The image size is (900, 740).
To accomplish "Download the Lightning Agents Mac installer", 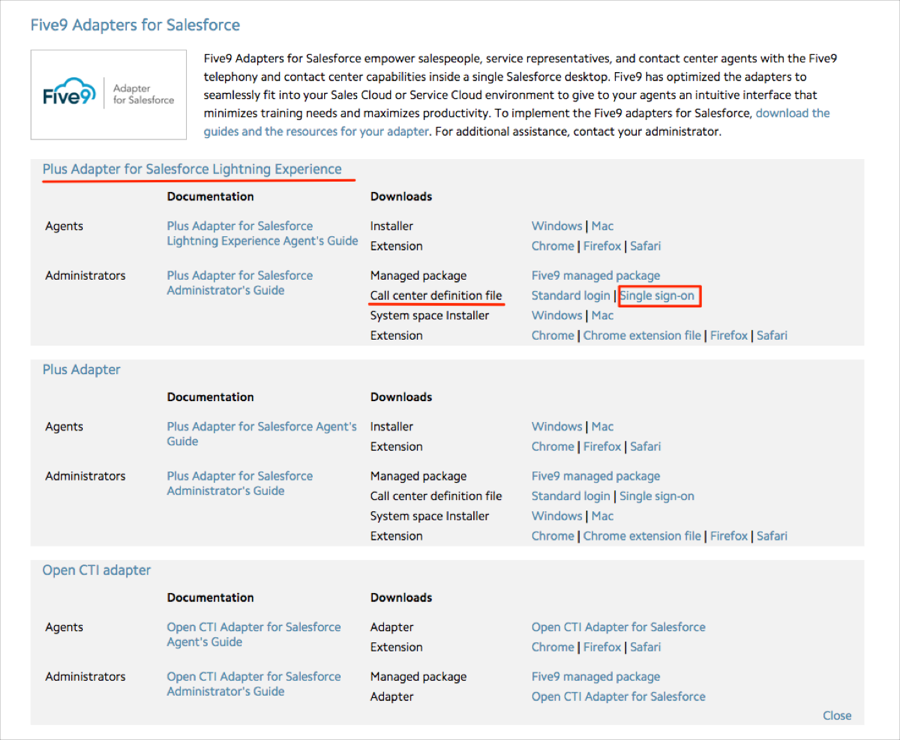I will coord(602,227).
